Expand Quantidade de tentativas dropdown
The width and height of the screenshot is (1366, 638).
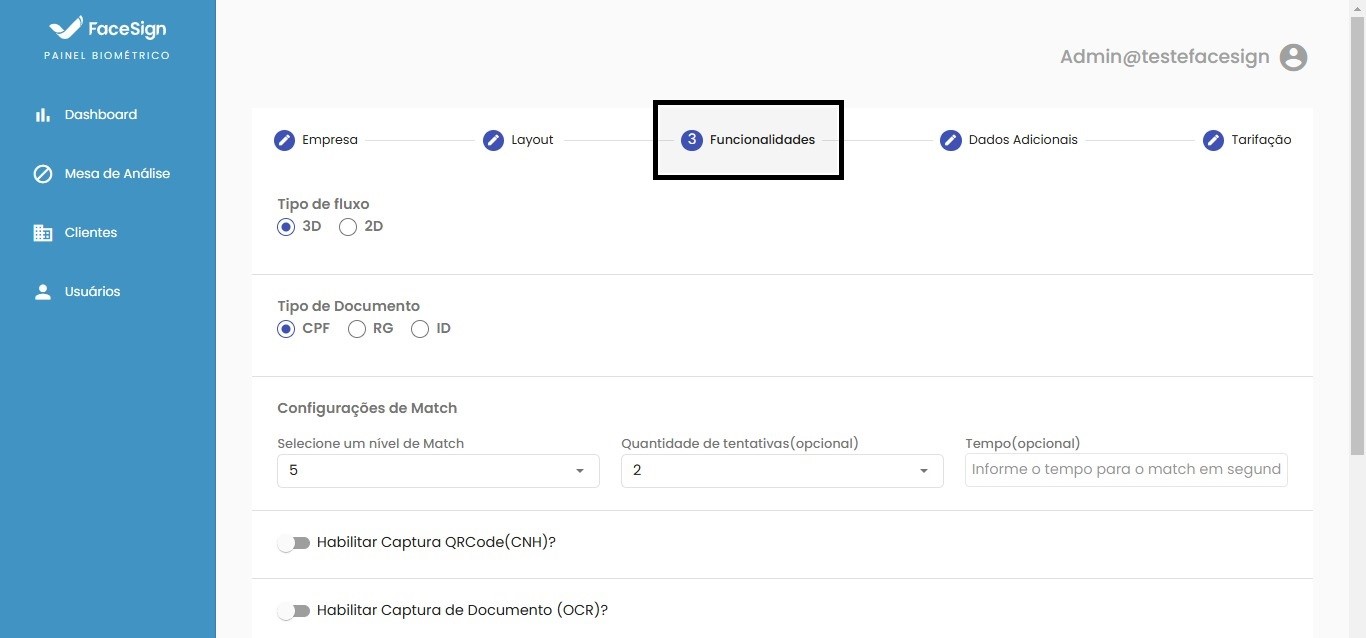click(x=782, y=471)
